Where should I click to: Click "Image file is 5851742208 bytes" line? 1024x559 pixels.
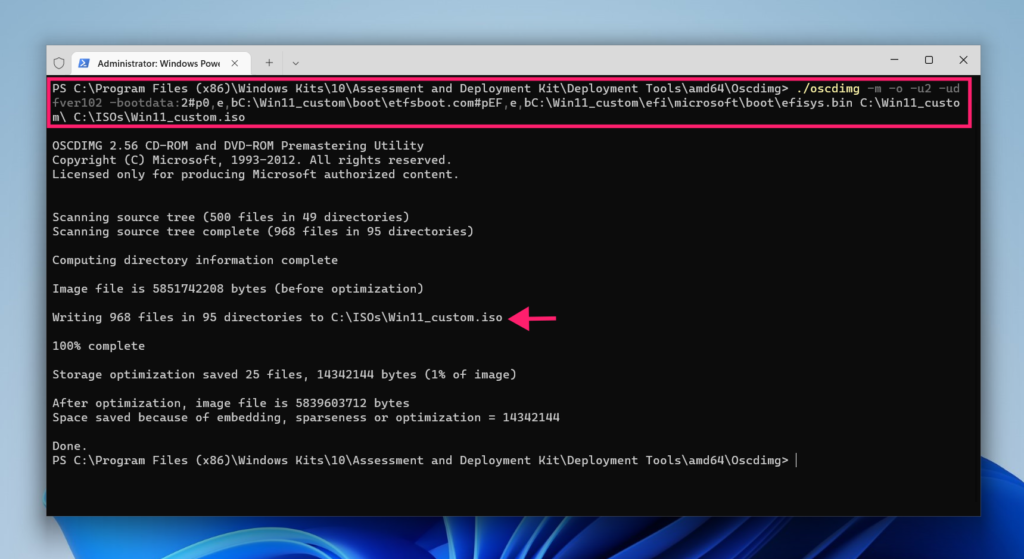coord(238,289)
